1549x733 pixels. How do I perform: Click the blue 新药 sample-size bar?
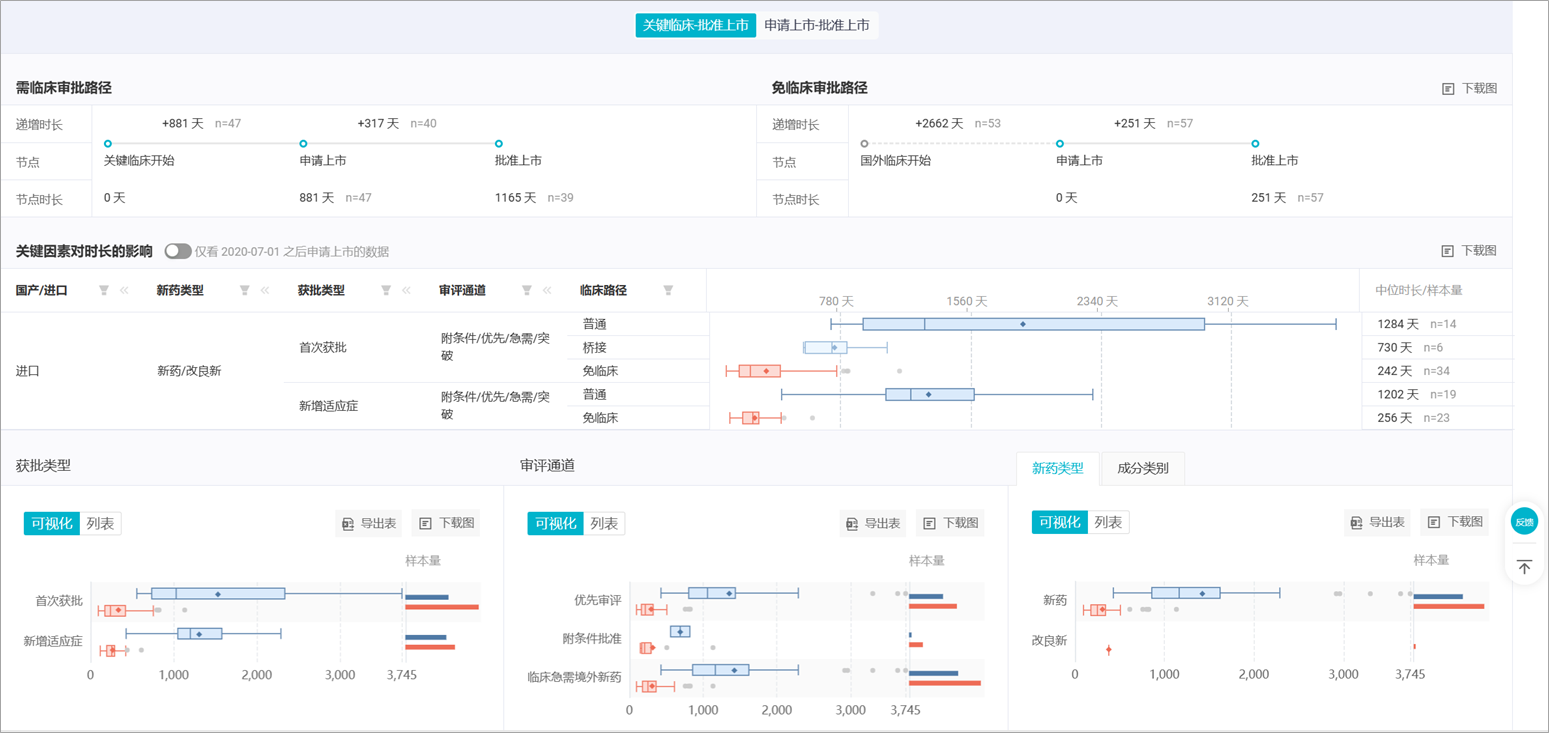click(1438, 597)
